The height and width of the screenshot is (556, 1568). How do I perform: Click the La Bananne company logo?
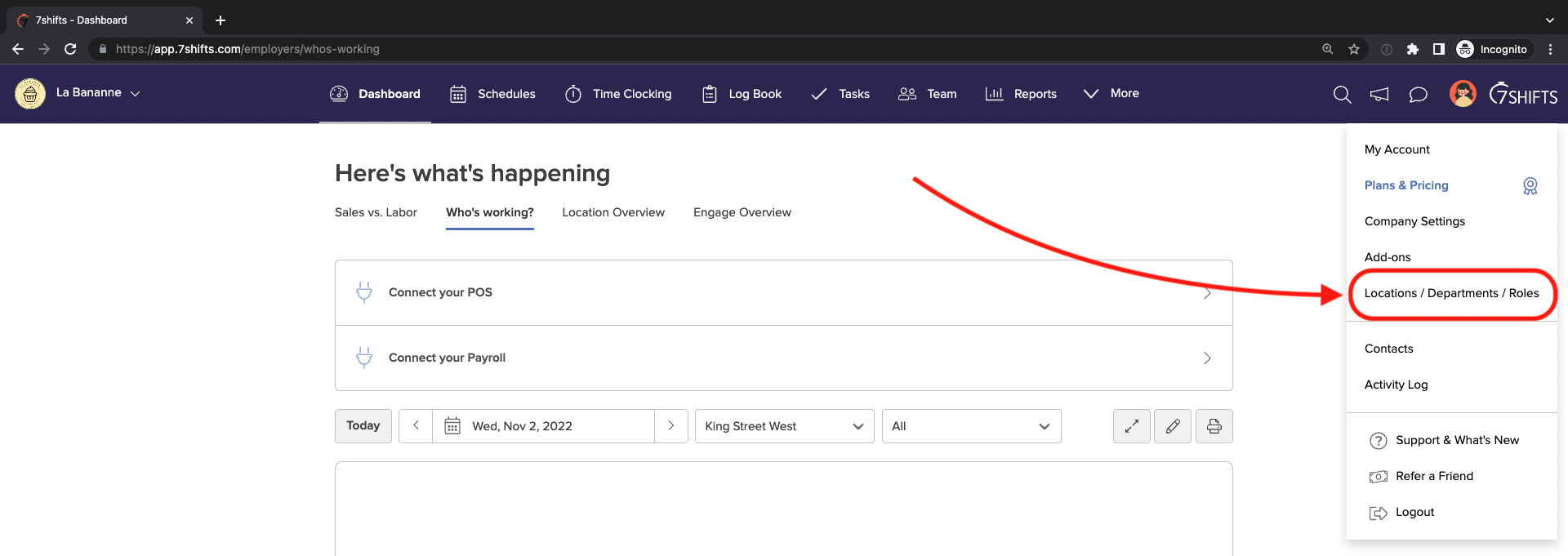[x=30, y=94]
